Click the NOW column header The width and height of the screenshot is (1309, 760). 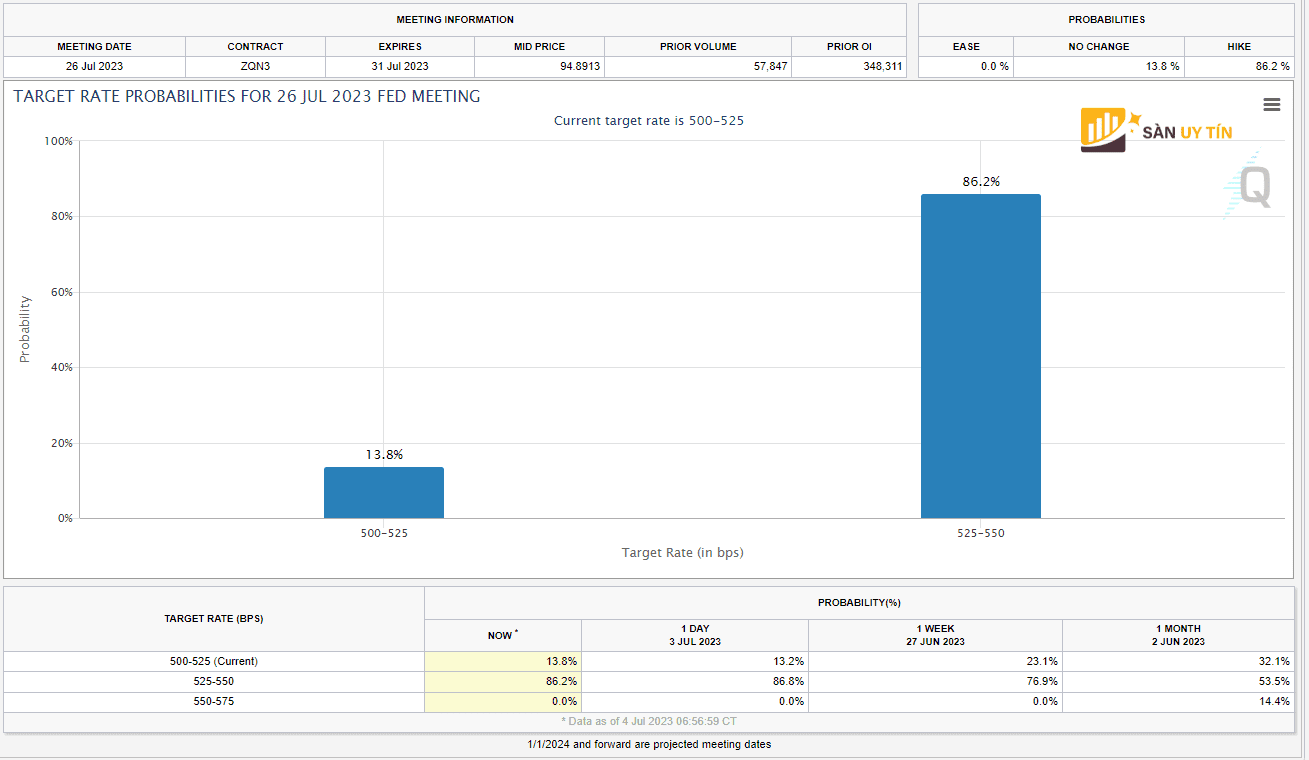click(x=503, y=635)
